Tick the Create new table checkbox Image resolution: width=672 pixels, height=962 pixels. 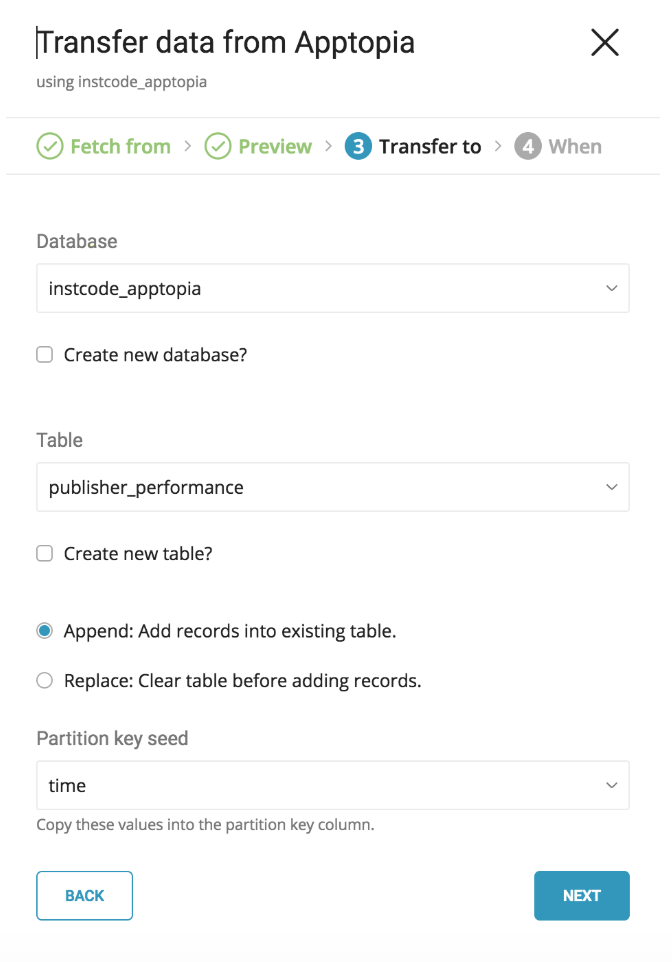(45, 554)
